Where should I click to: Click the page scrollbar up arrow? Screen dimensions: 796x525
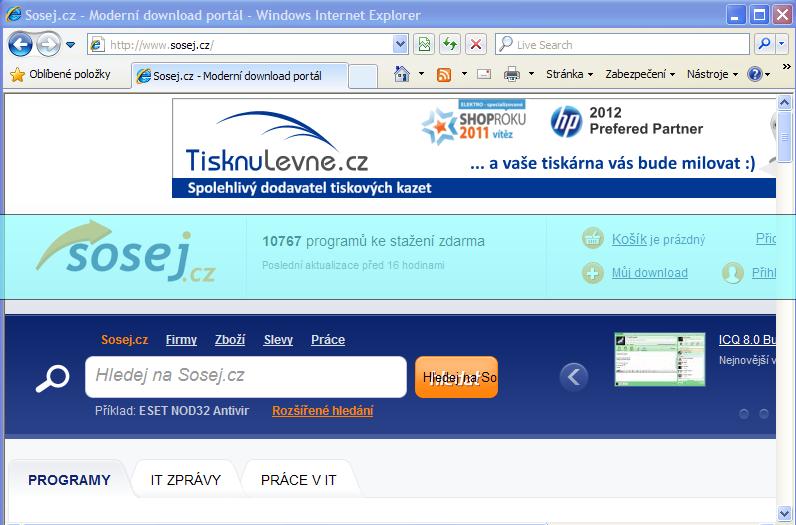click(784, 103)
